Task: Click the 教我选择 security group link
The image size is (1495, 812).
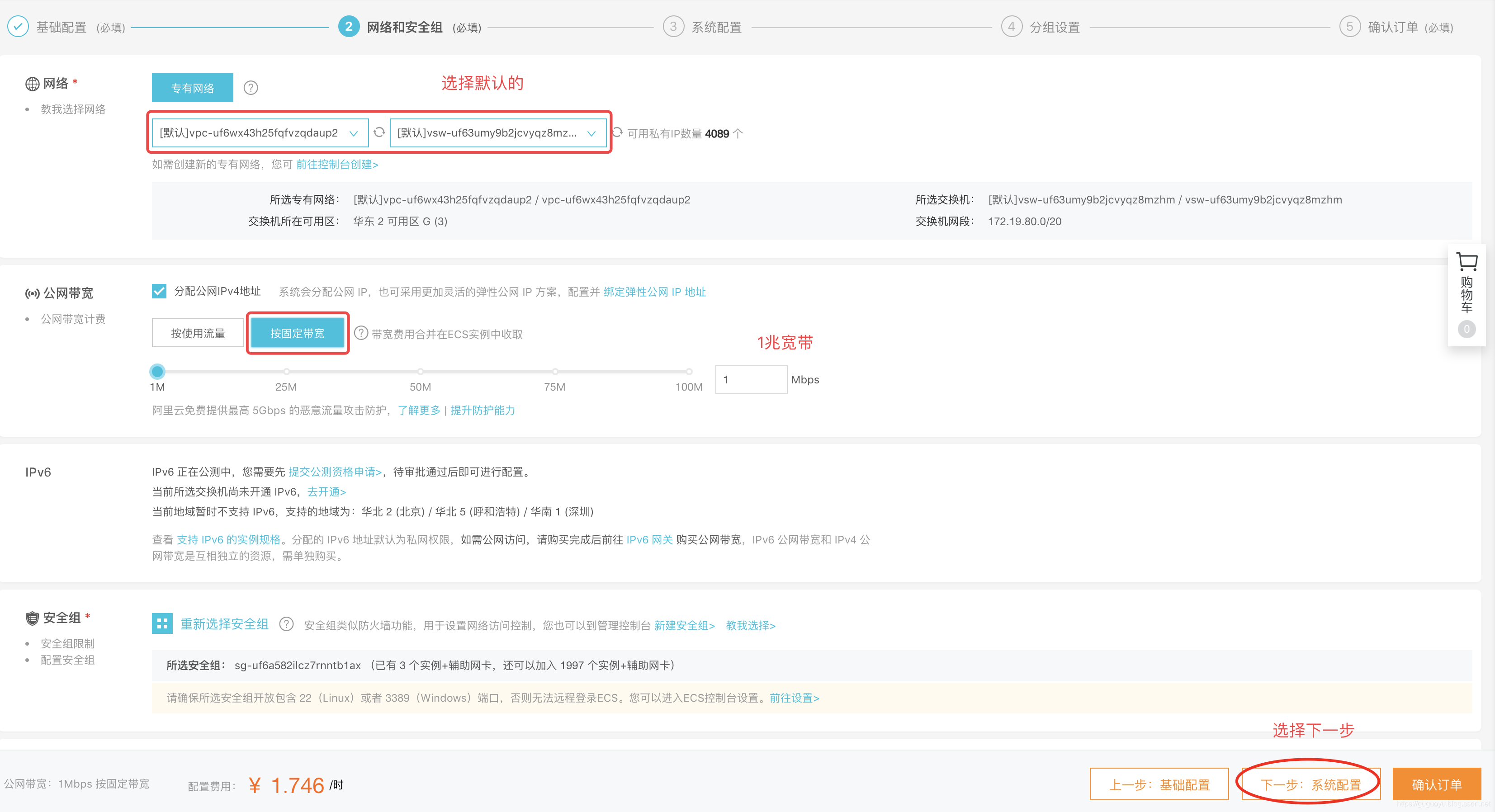Action: tap(750, 626)
